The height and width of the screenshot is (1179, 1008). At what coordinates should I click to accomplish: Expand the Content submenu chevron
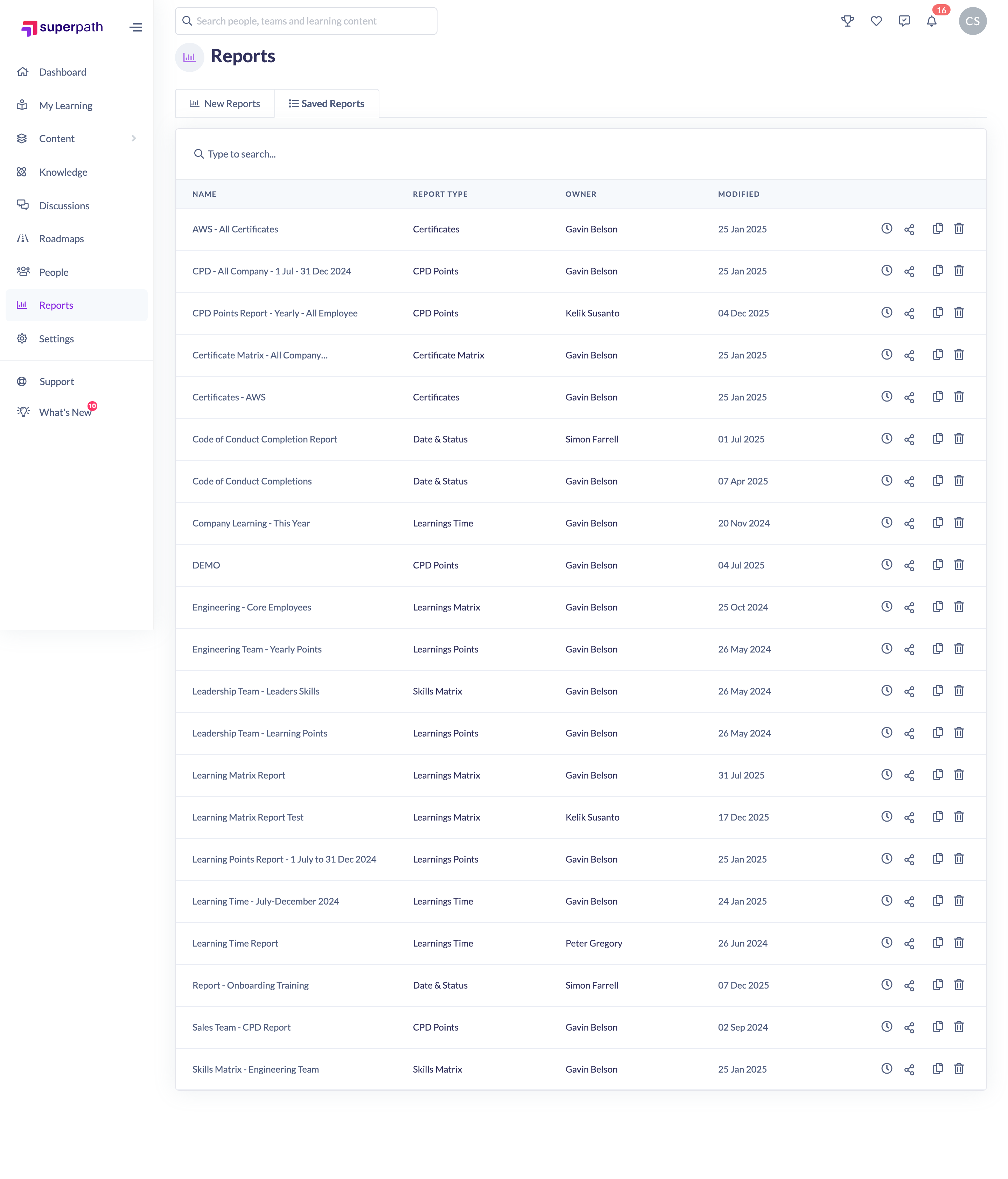click(134, 138)
